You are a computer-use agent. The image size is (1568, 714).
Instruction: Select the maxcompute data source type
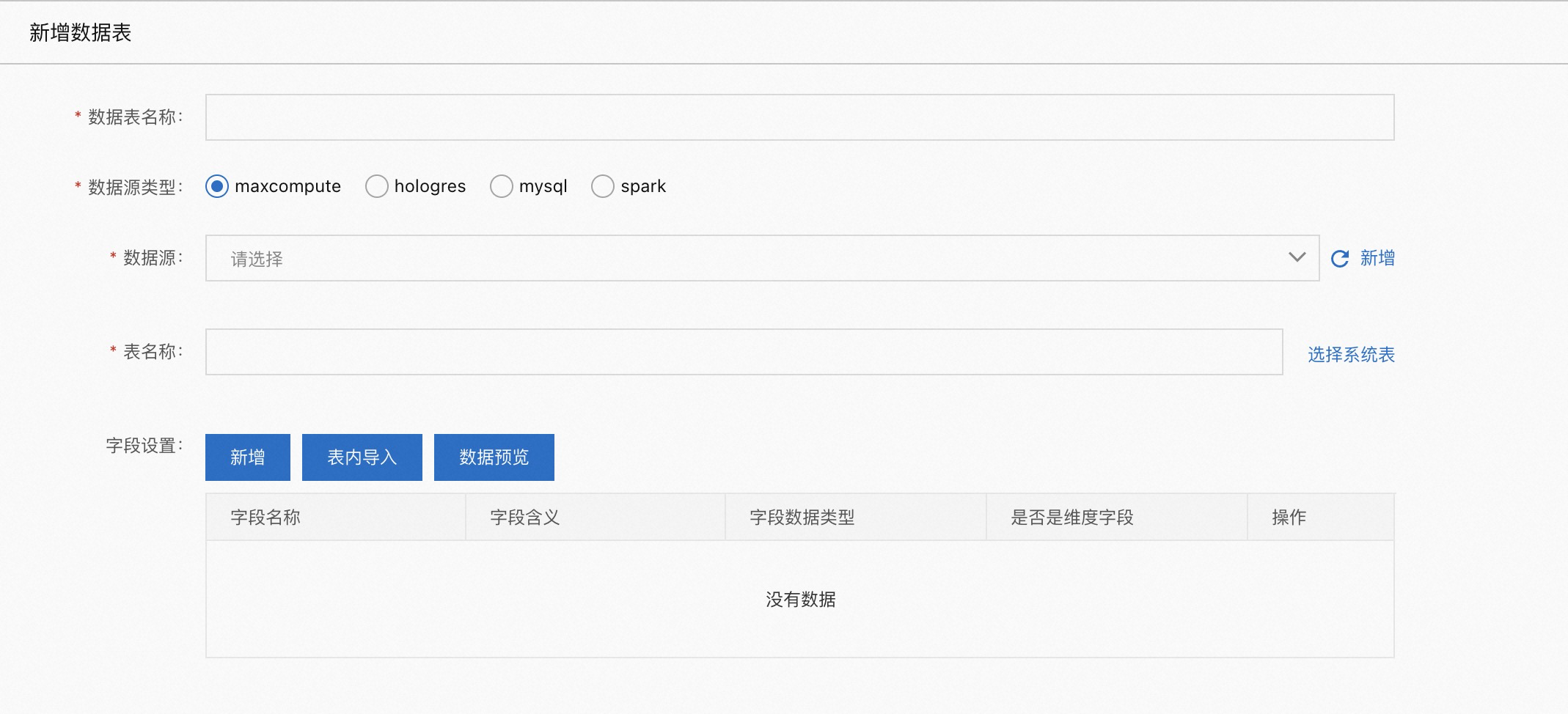pyautogui.click(x=216, y=186)
